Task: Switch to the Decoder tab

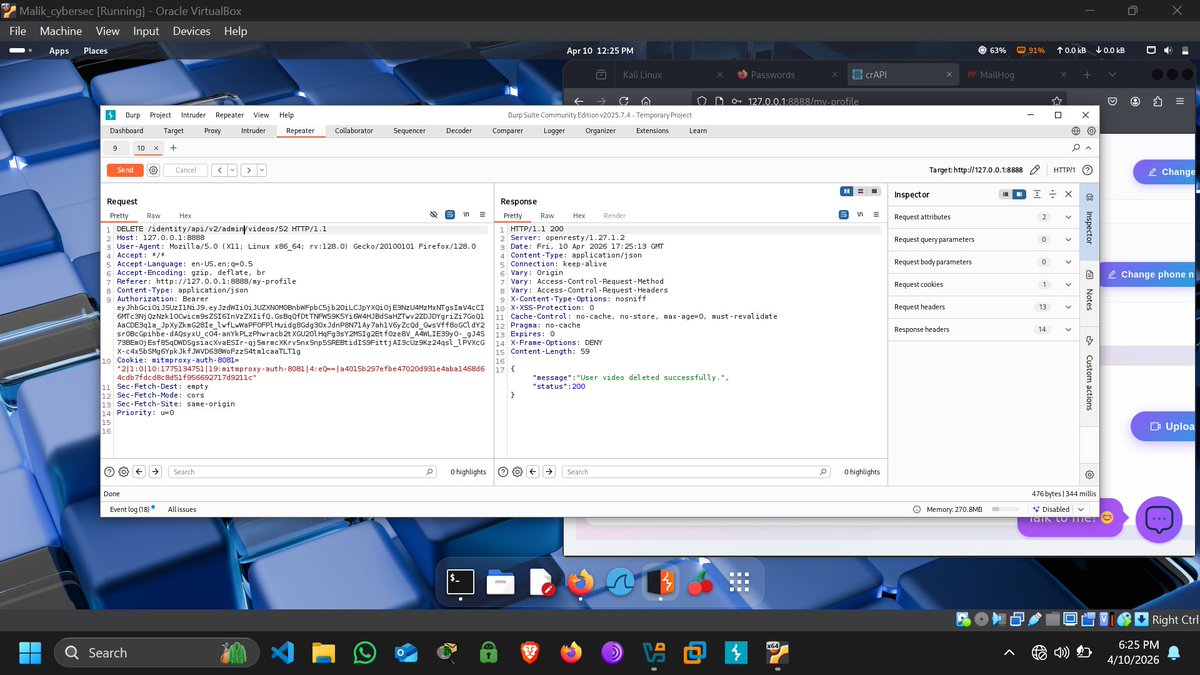Action: pyautogui.click(x=459, y=130)
